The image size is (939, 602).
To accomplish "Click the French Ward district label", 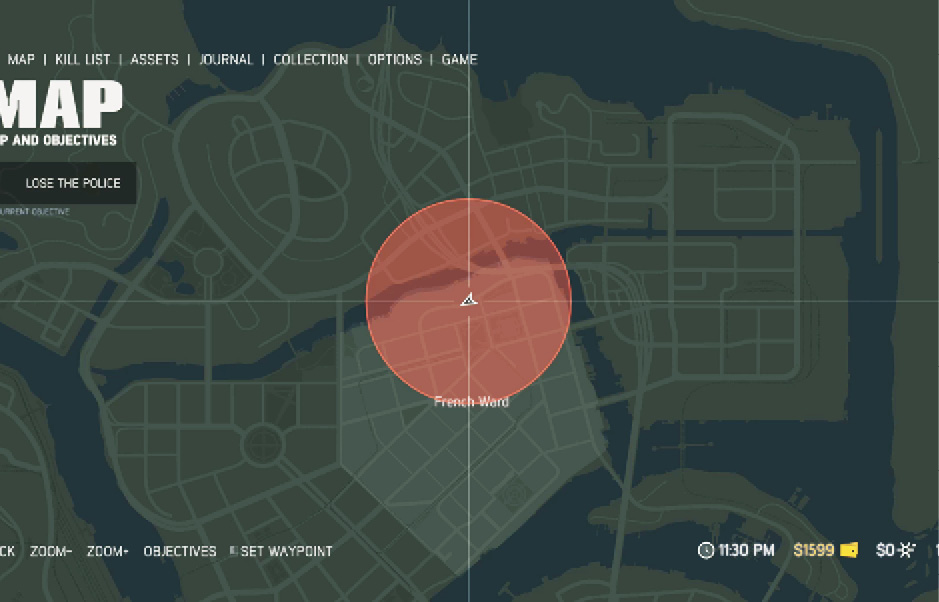I will pos(471,402).
